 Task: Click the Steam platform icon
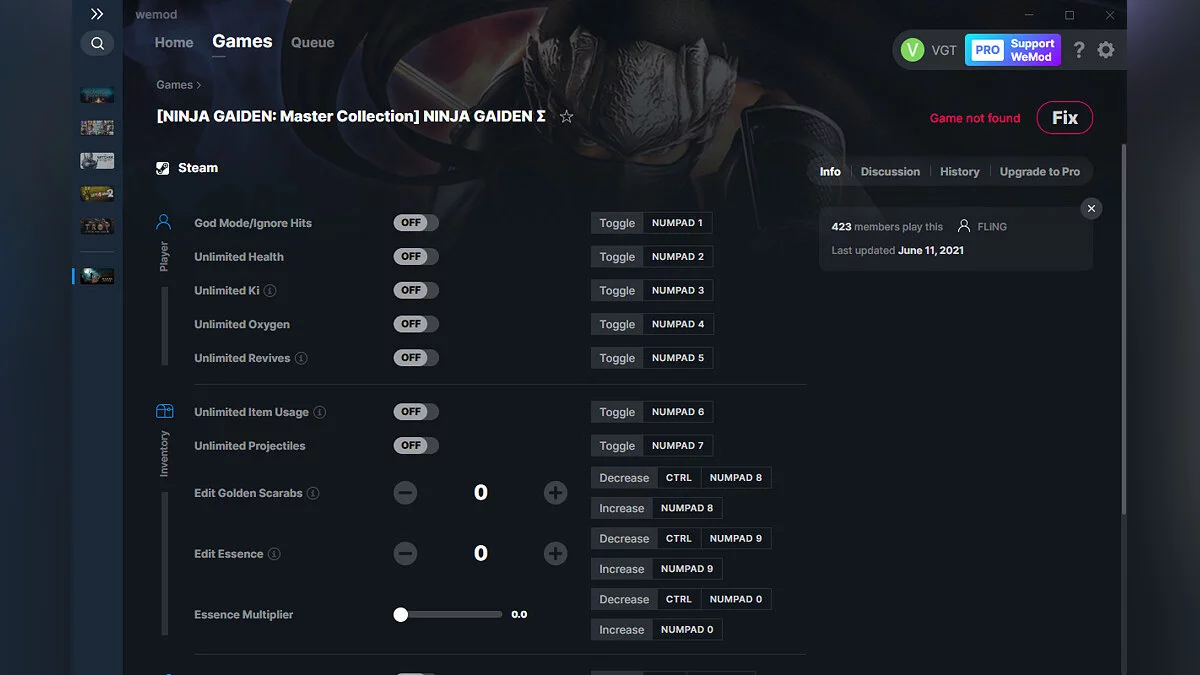pyautogui.click(x=162, y=168)
